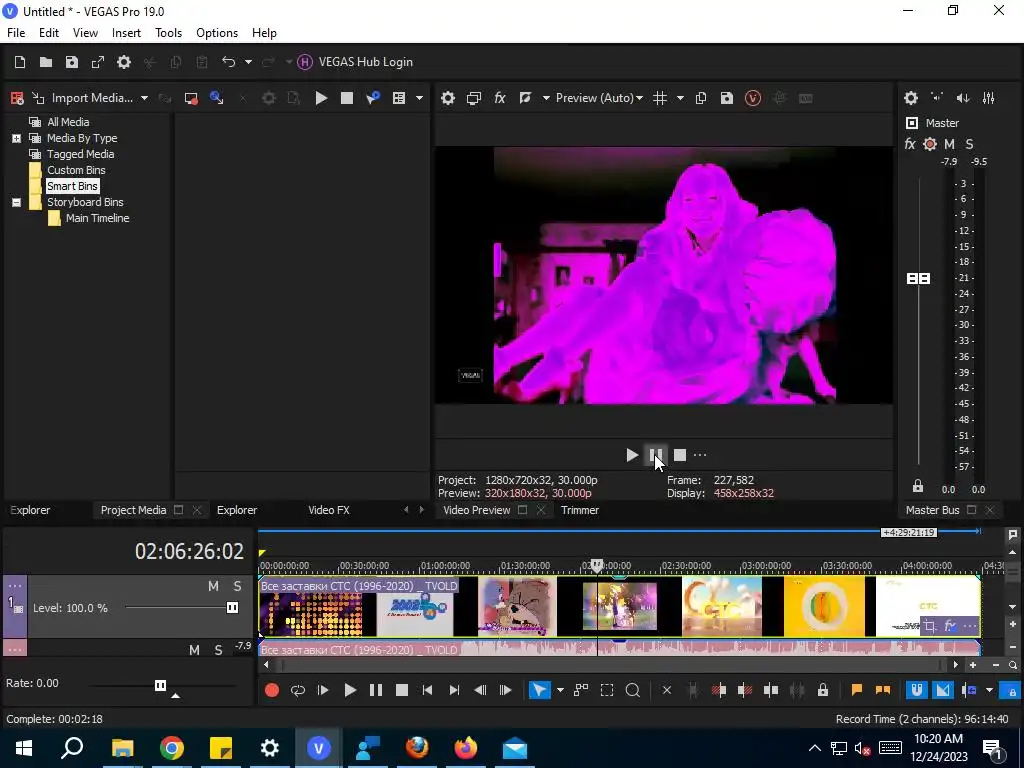The height and width of the screenshot is (768, 1024).
Task: Go to end of project
Action: point(455,690)
